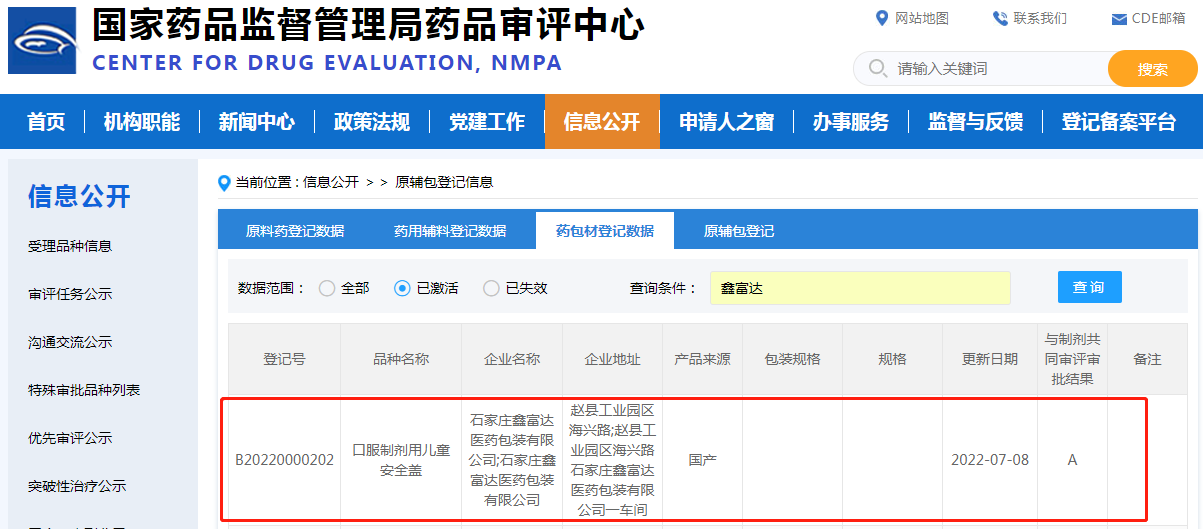1203x529 pixels.
Task: Click the CDE fish logo icon
Action: pos(42,41)
